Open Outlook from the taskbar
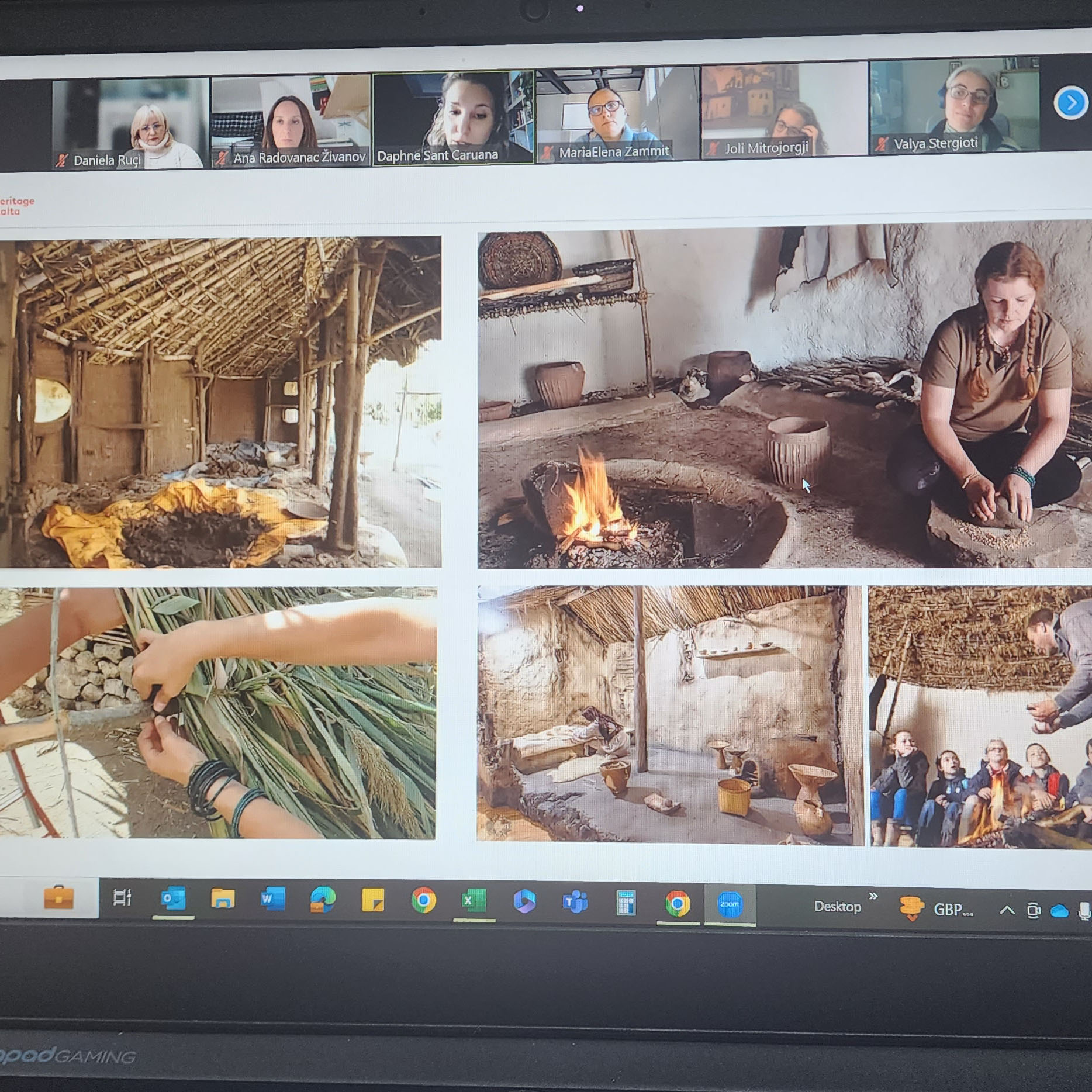 pos(173,899)
